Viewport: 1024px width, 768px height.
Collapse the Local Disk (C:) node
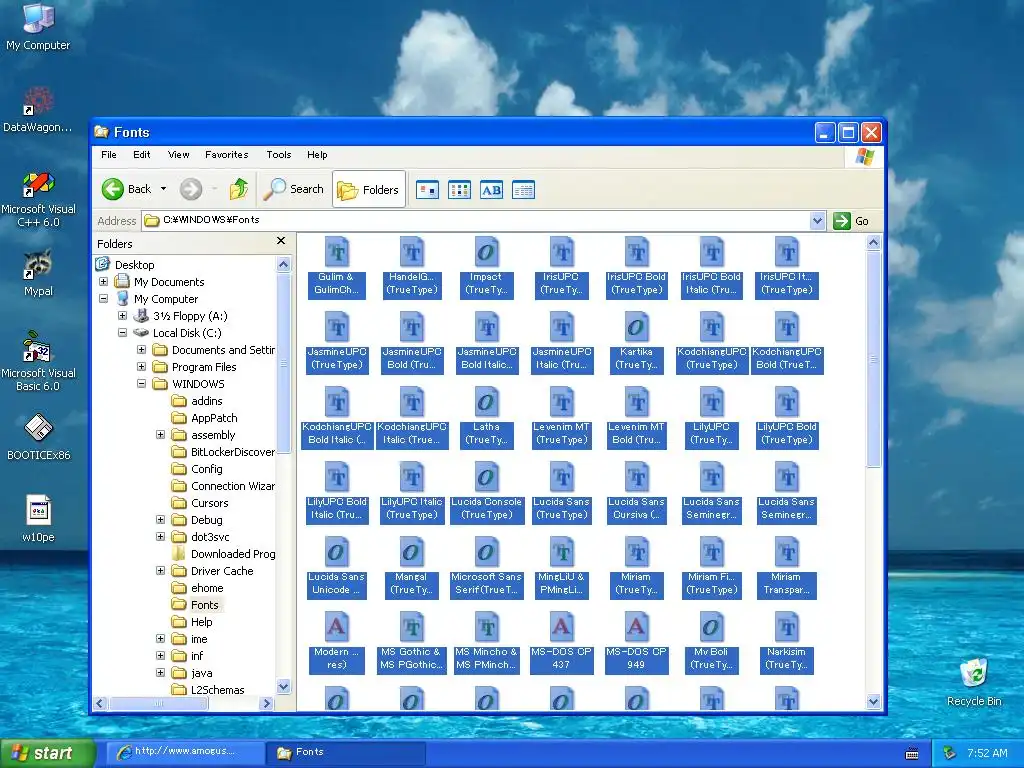pos(122,332)
